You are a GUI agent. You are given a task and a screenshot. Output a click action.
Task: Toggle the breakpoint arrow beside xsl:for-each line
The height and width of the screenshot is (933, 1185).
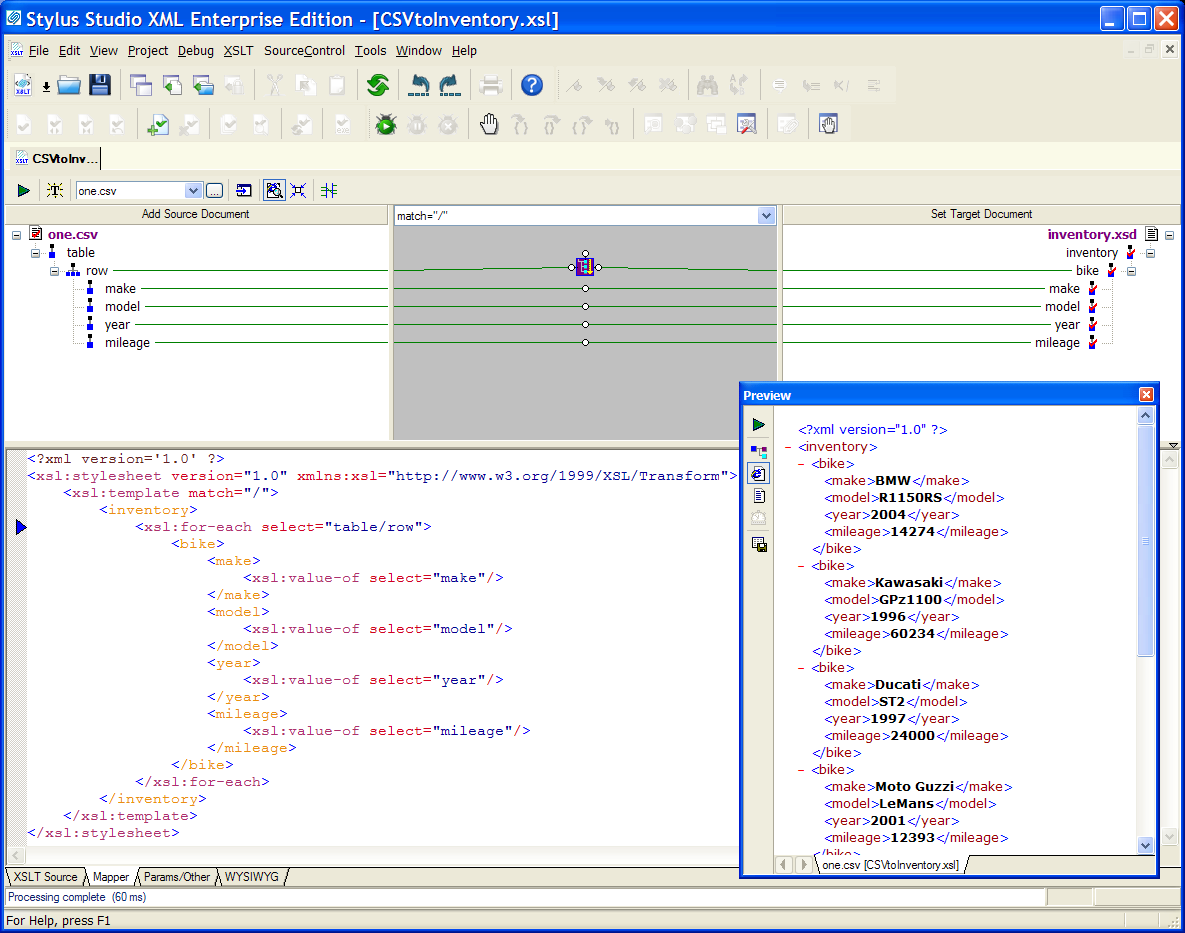[x=20, y=527]
